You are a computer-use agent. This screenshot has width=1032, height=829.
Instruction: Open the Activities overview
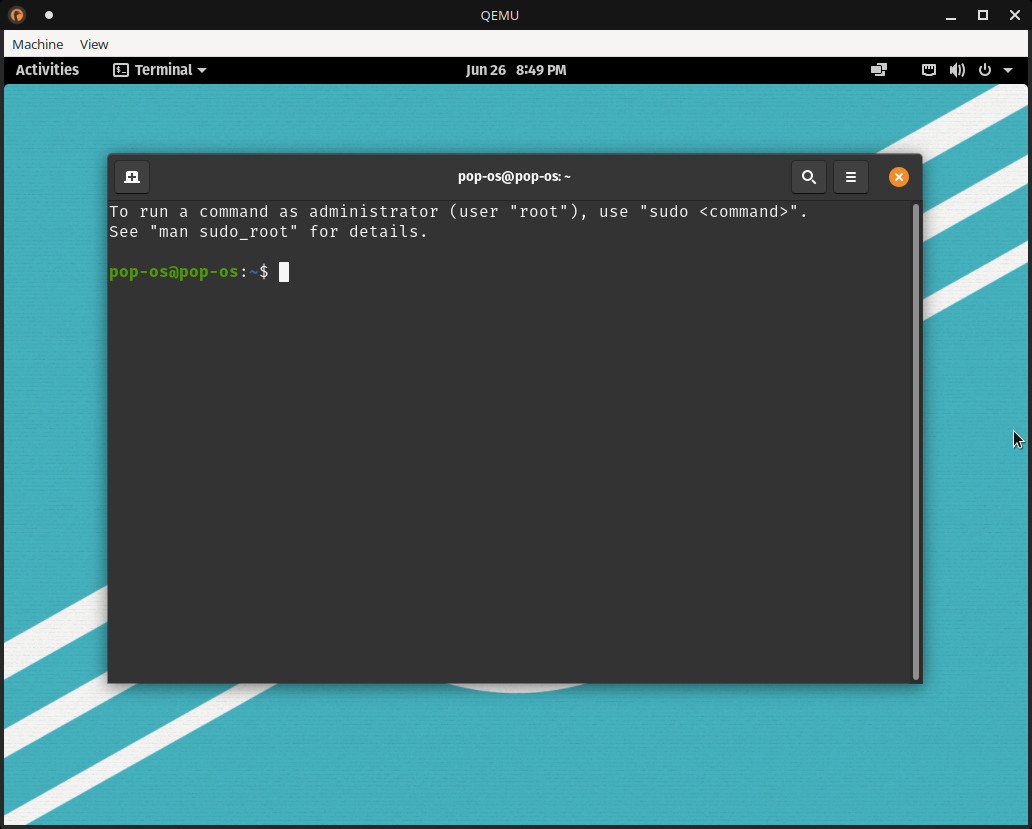tap(47, 70)
